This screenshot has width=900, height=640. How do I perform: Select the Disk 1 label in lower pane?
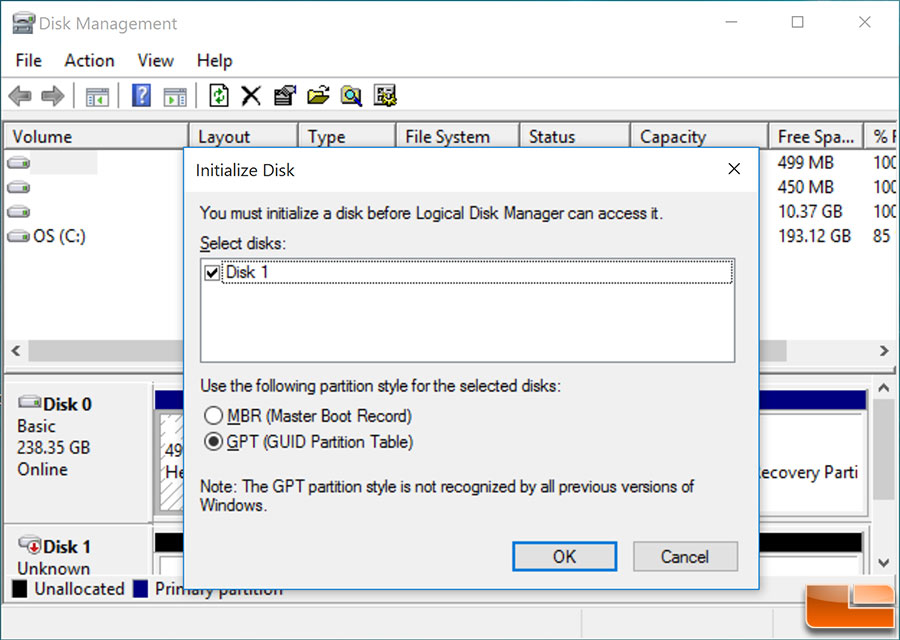67,546
